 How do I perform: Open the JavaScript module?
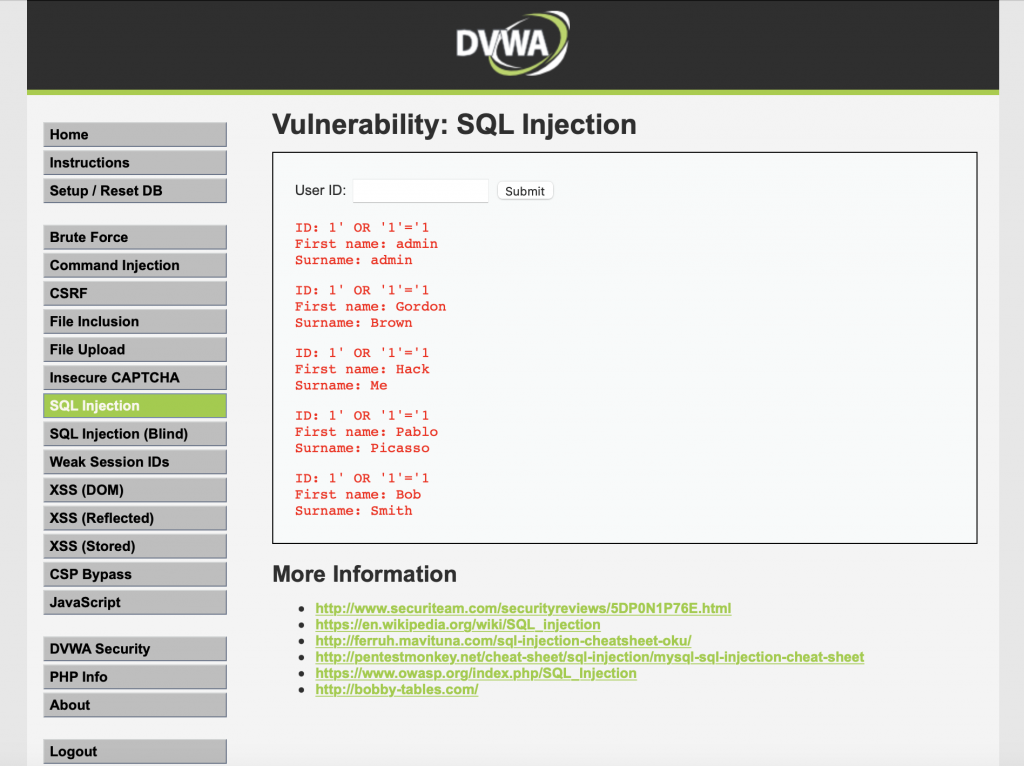coord(135,602)
